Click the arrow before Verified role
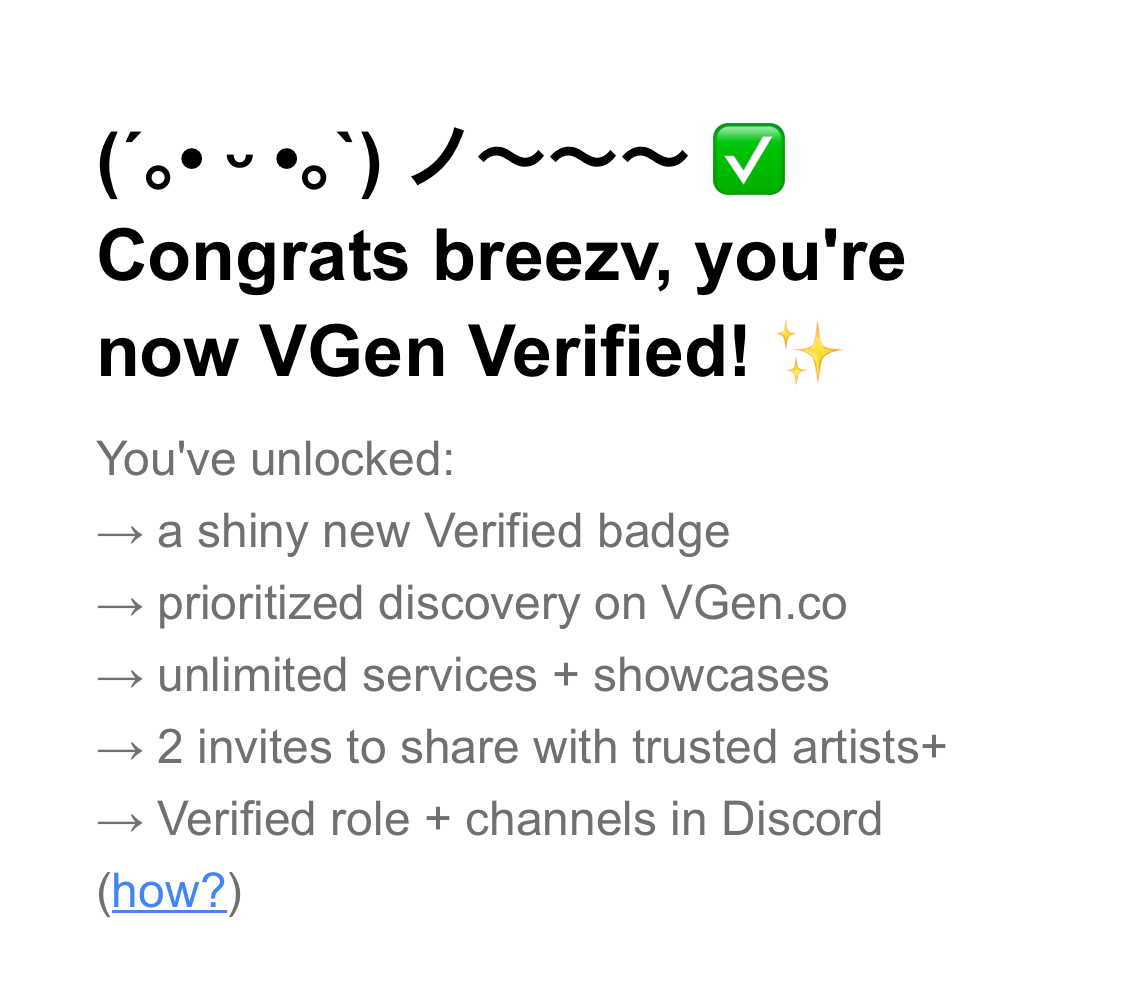1125x997 pixels. point(121,822)
